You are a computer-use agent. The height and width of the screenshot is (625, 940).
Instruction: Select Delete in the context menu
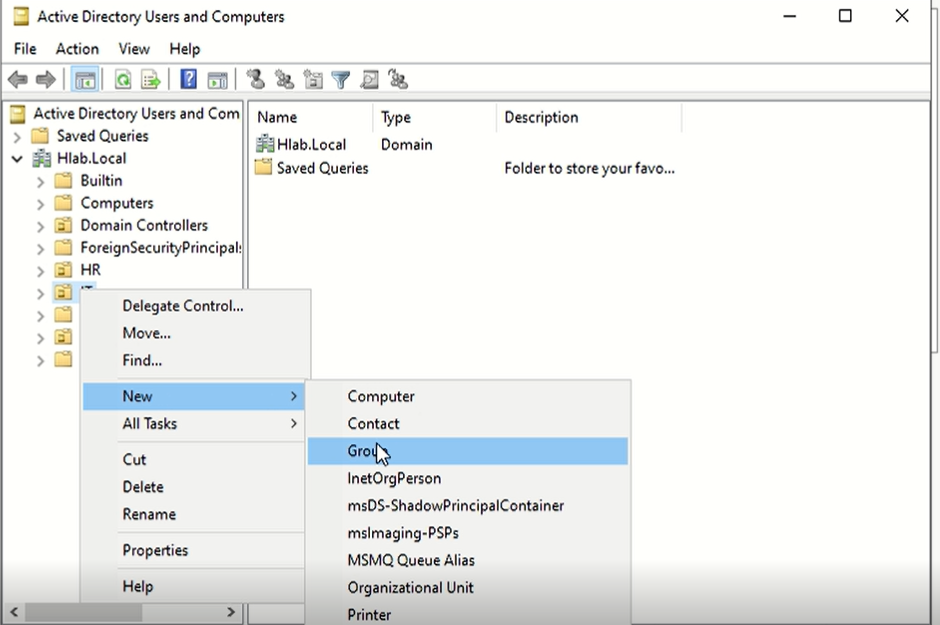[195, 487]
